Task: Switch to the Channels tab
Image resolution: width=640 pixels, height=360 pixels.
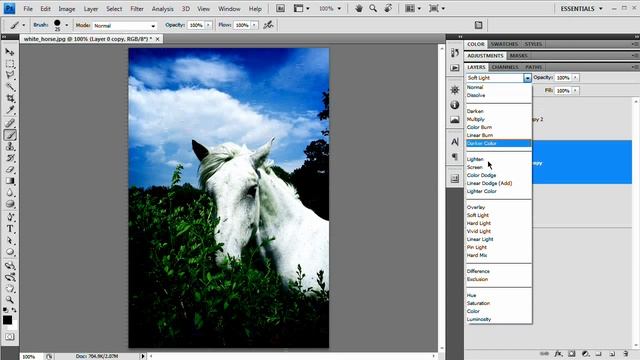Action: (505, 67)
